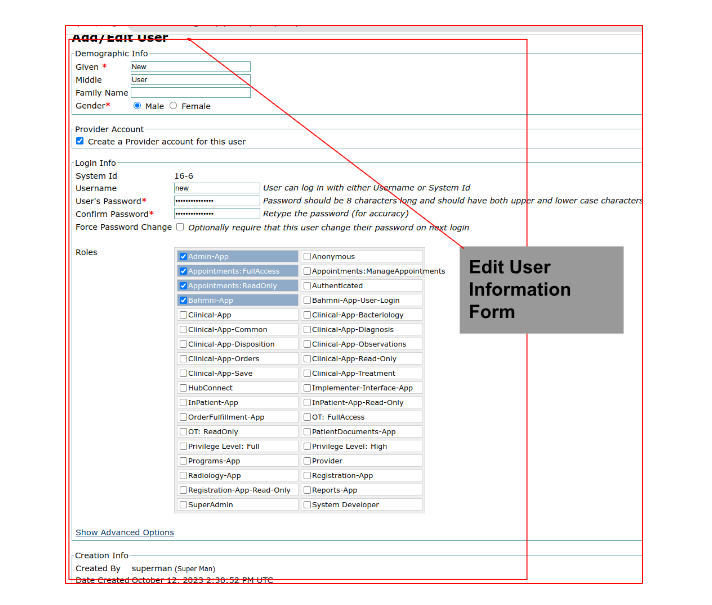Check the Programs-App role
The width and height of the screenshot is (712, 605).
(183, 461)
